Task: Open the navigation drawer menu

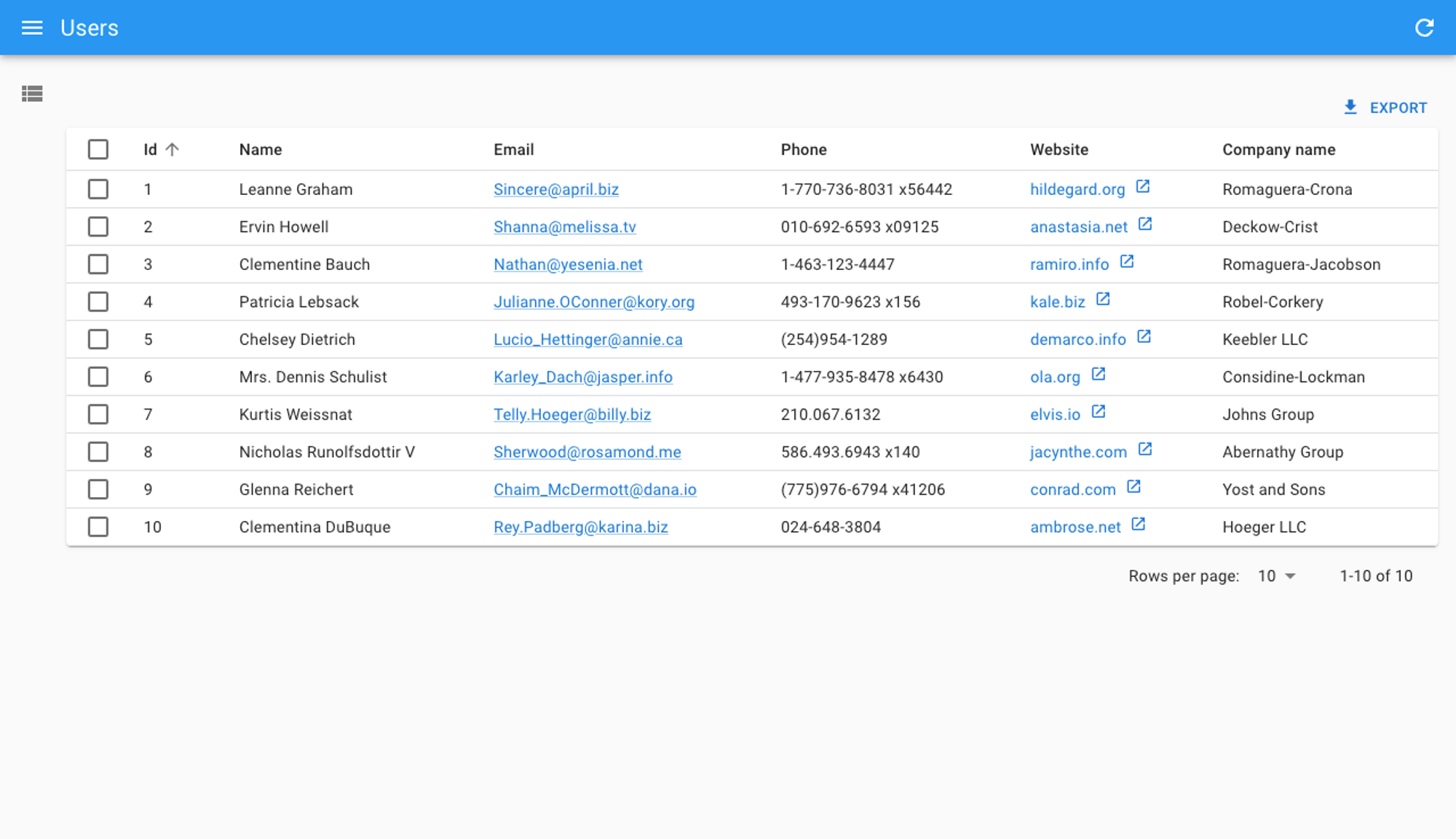Action: point(32,28)
